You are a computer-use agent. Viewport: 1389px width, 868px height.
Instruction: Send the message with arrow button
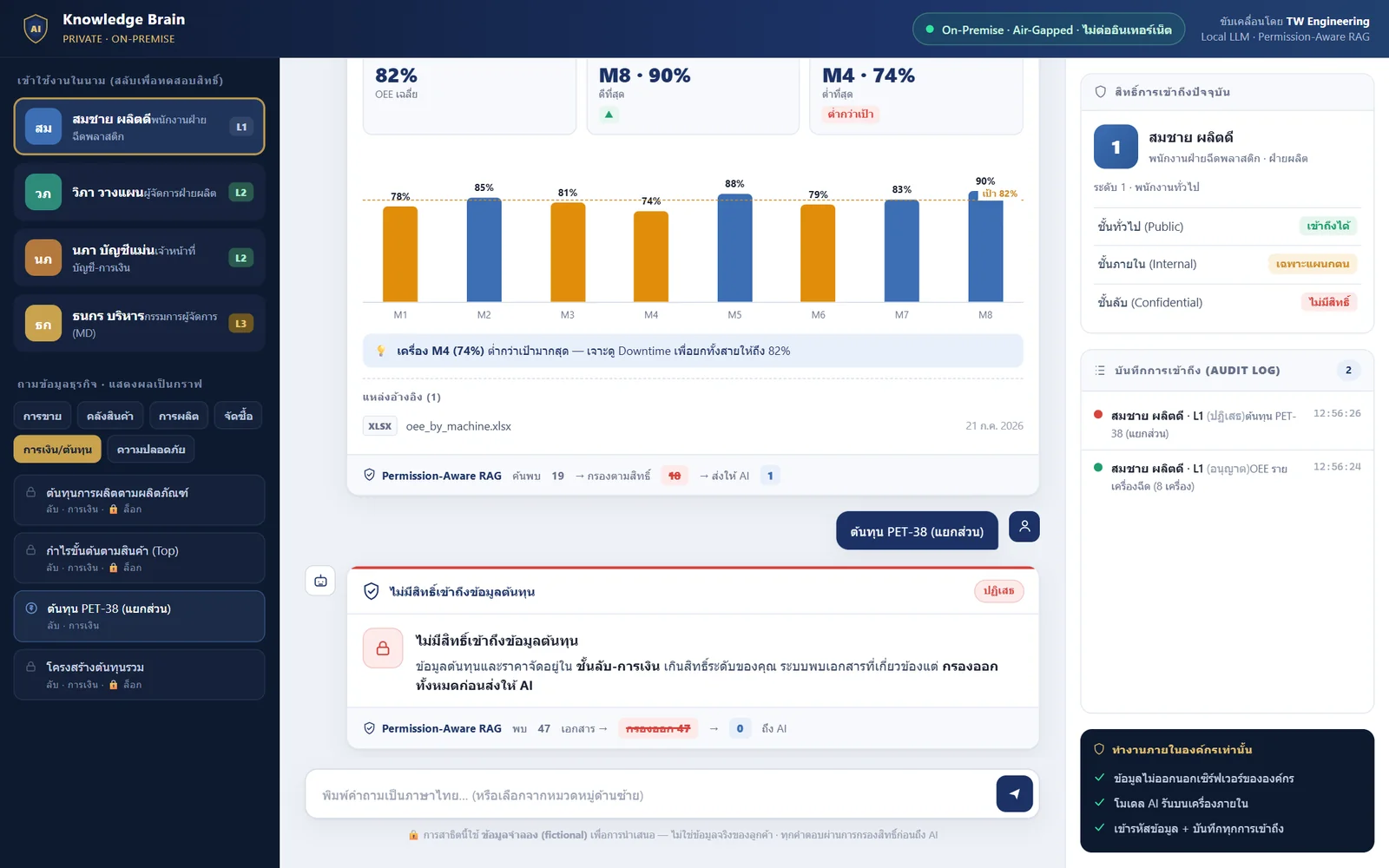[1014, 793]
